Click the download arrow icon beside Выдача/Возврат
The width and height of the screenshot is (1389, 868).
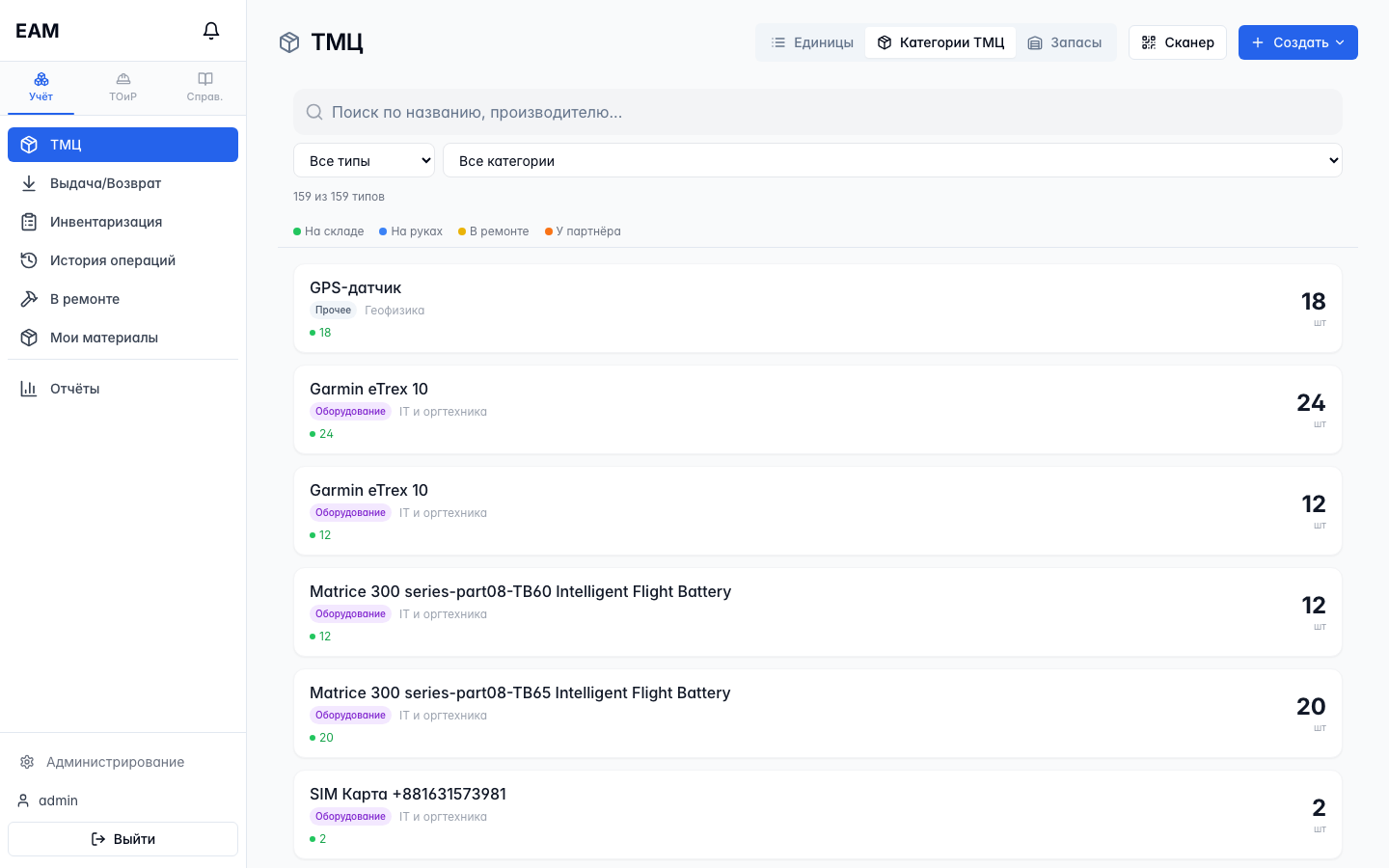click(x=29, y=183)
